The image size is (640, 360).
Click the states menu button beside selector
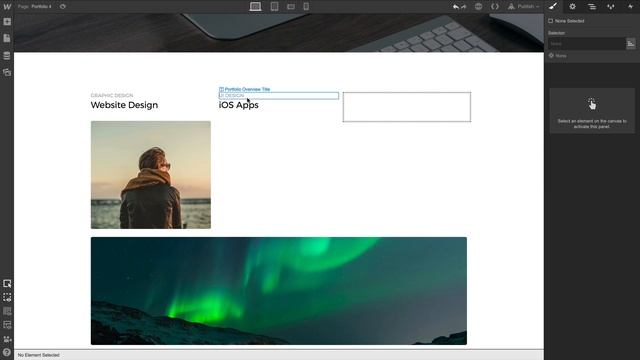coord(631,44)
